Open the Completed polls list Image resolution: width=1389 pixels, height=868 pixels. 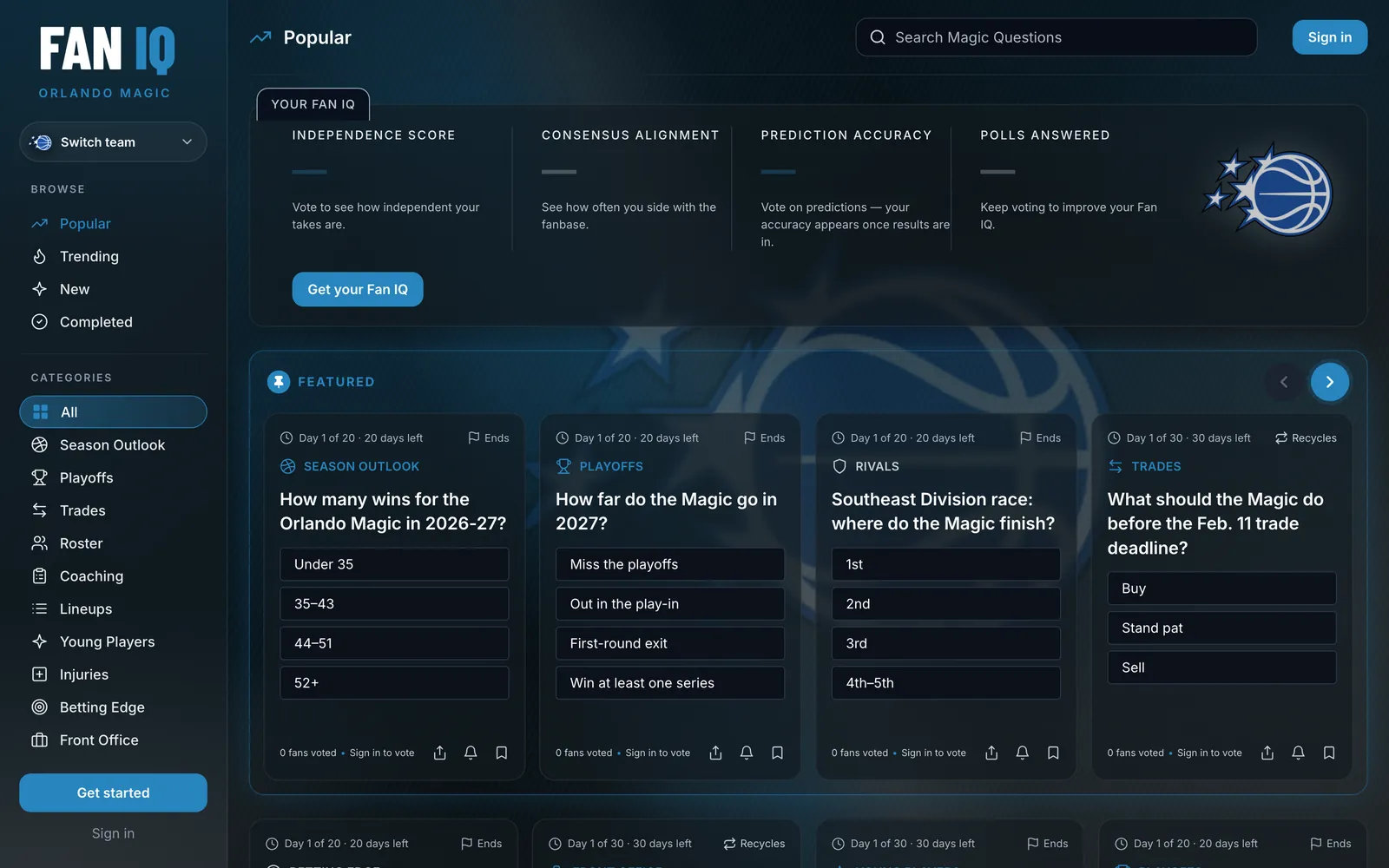[113, 322]
